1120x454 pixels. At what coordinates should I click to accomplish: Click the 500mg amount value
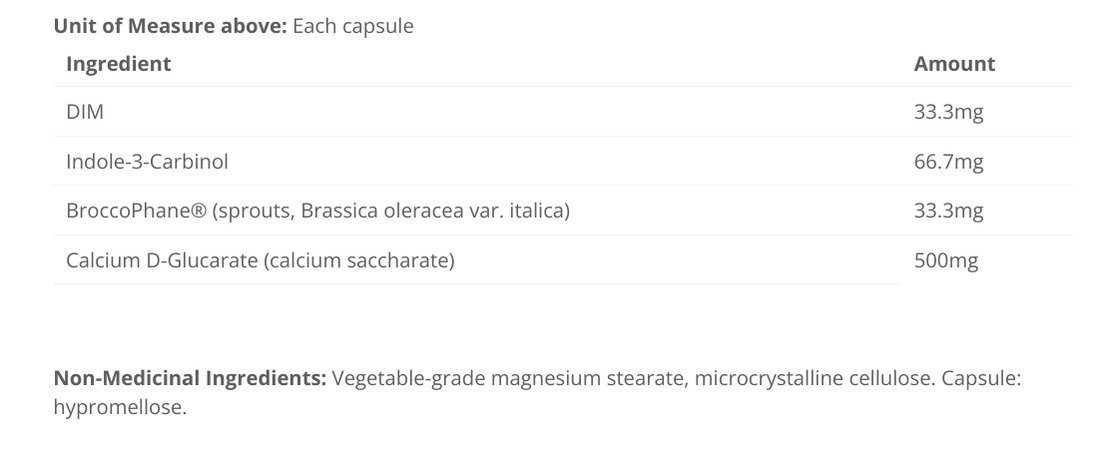[x=945, y=261]
